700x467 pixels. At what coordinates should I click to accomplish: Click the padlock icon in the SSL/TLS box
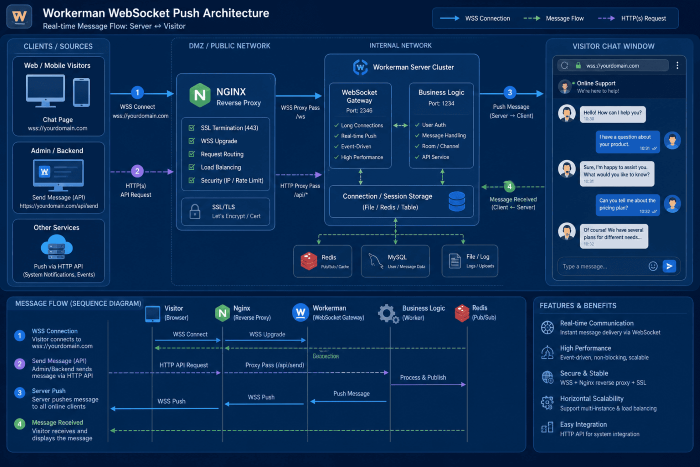[x=195, y=211]
